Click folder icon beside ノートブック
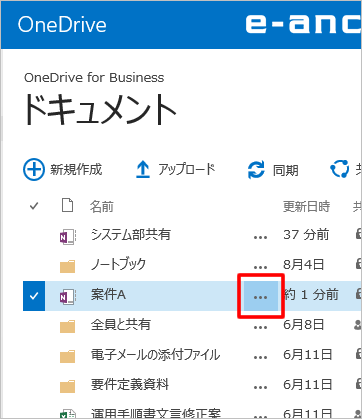 tap(68, 266)
